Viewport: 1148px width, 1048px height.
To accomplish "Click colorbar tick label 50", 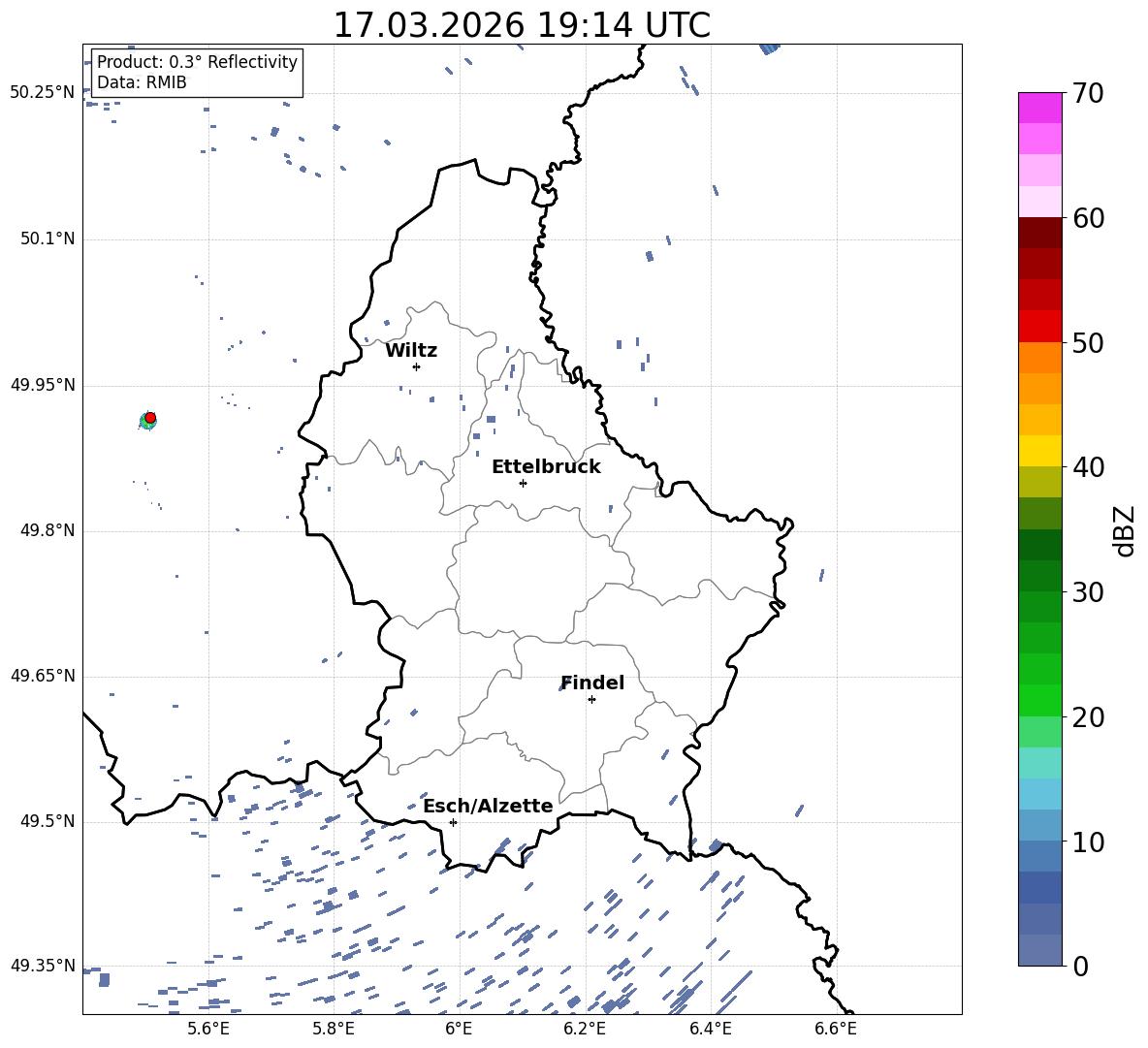I will (x=1088, y=343).
